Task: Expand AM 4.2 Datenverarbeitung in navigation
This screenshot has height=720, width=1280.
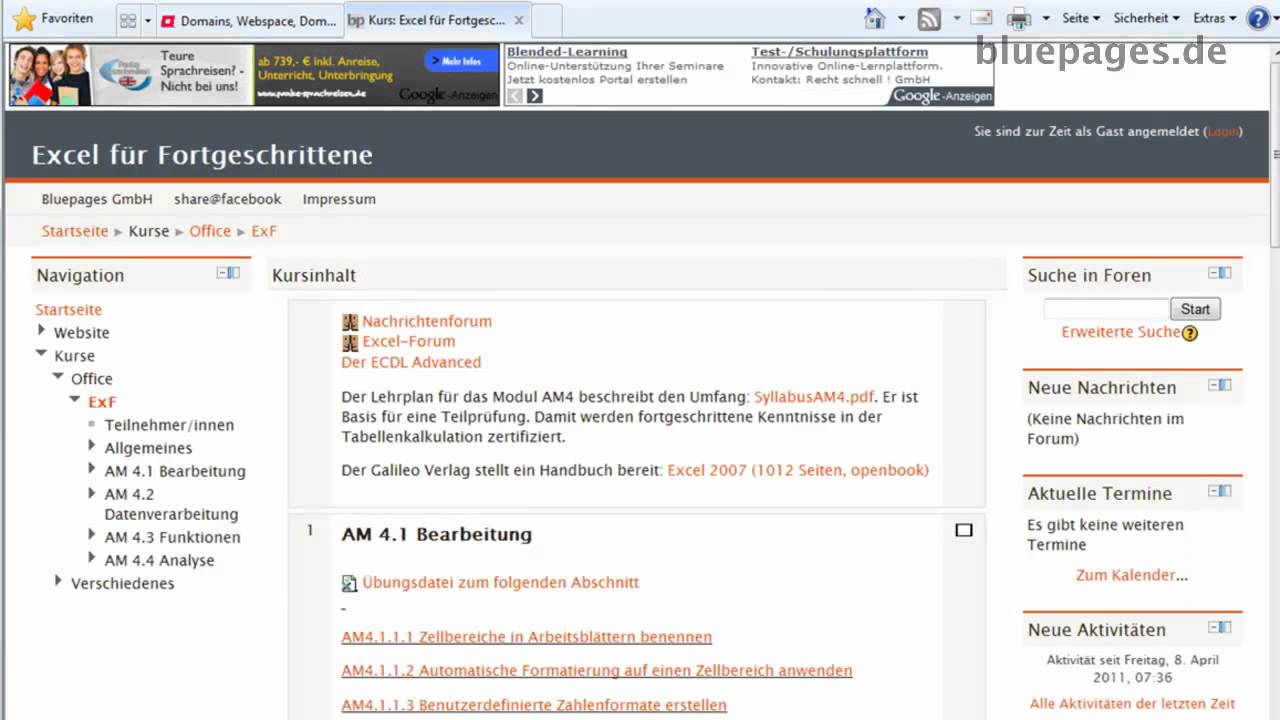Action: coord(92,492)
